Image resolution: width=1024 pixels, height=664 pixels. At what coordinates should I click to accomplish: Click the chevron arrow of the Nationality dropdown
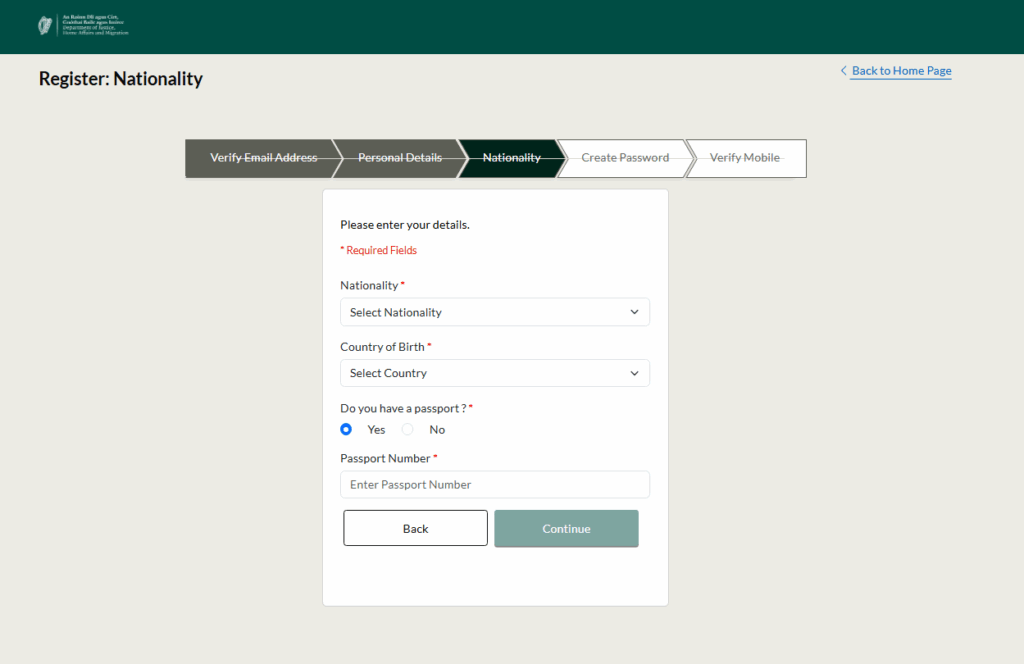coord(634,312)
